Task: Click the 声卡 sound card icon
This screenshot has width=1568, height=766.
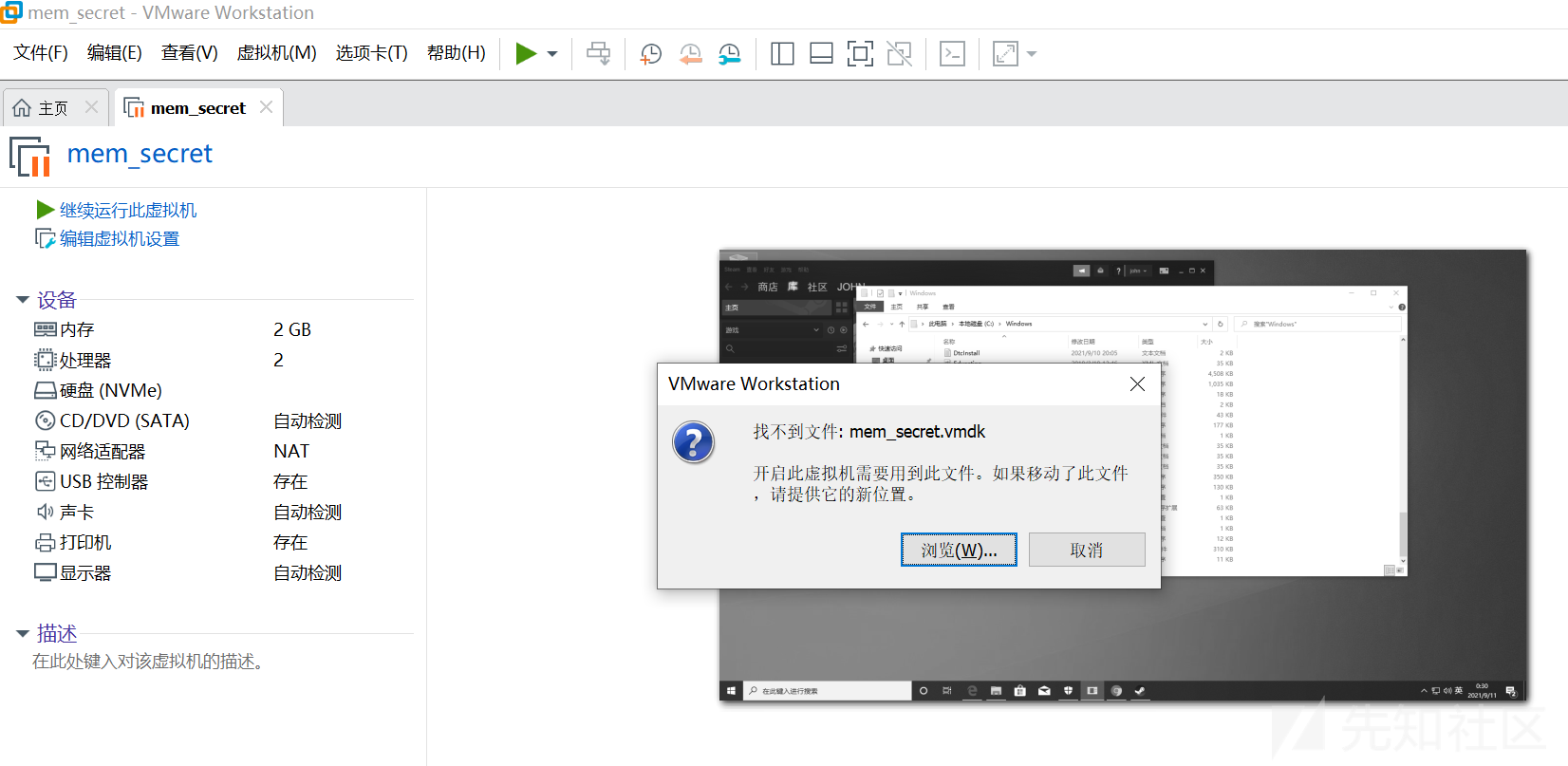Action: click(46, 512)
